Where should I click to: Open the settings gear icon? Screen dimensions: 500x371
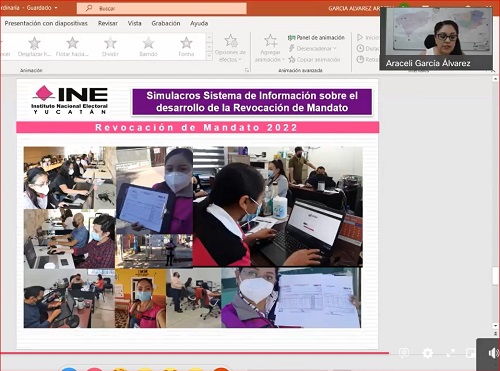(428, 353)
